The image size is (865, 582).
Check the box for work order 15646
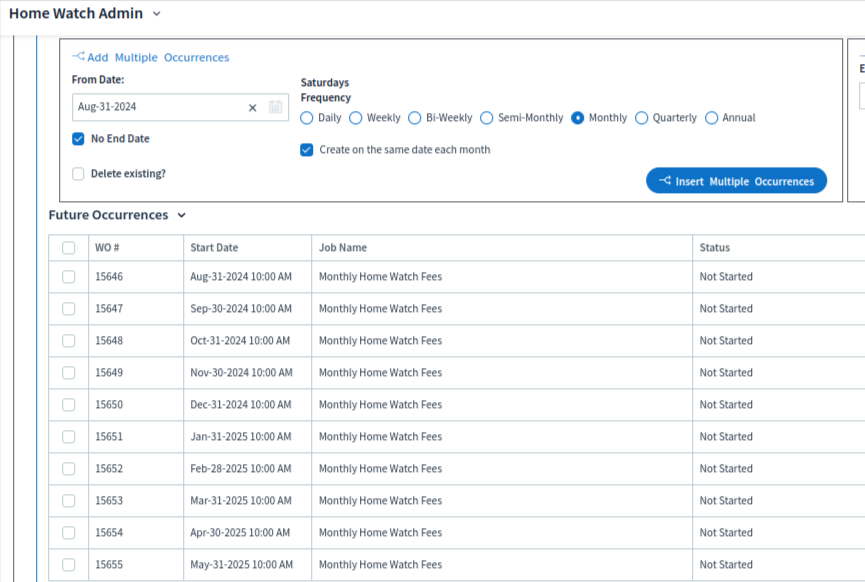[x=68, y=276]
